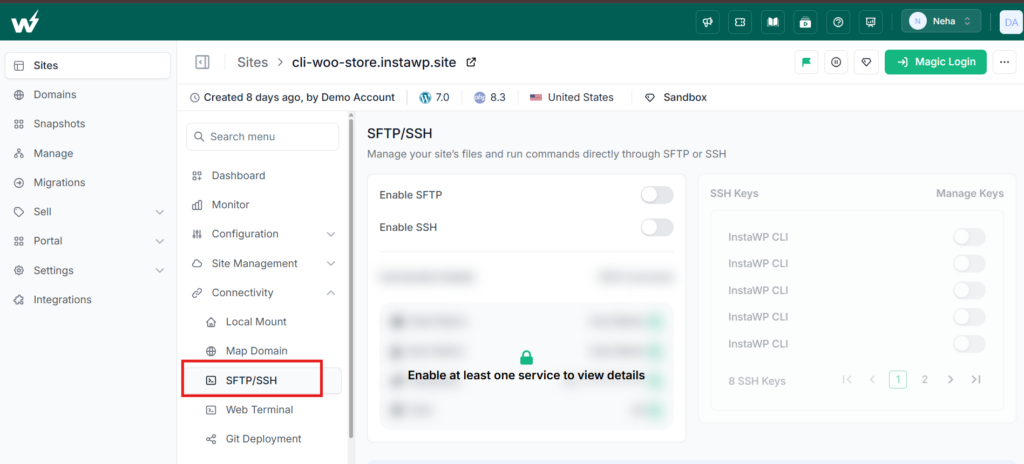Expand the Site Management menu group
Image resolution: width=1024 pixels, height=464 pixels.
click(x=331, y=263)
